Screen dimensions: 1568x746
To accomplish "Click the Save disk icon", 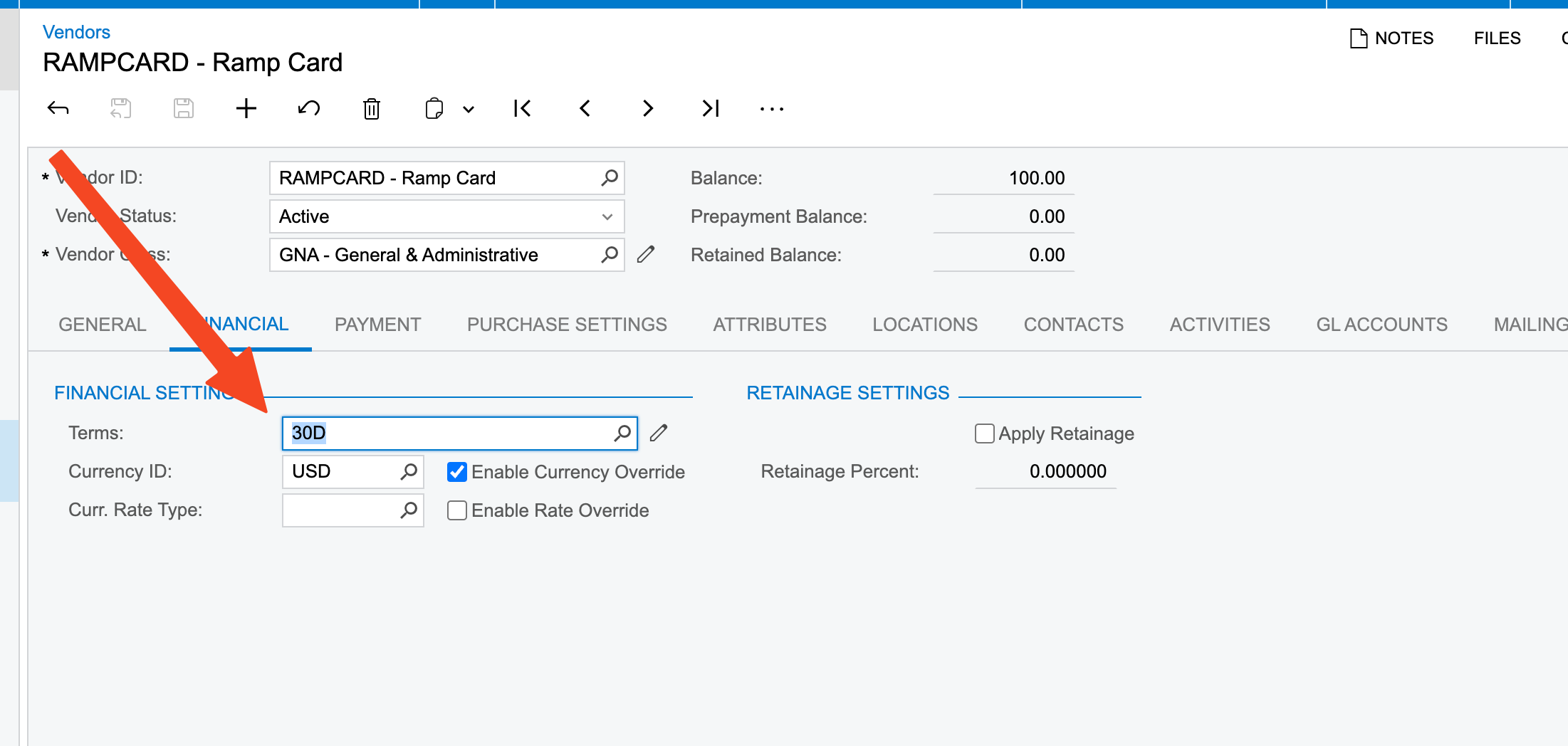I will tap(184, 108).
